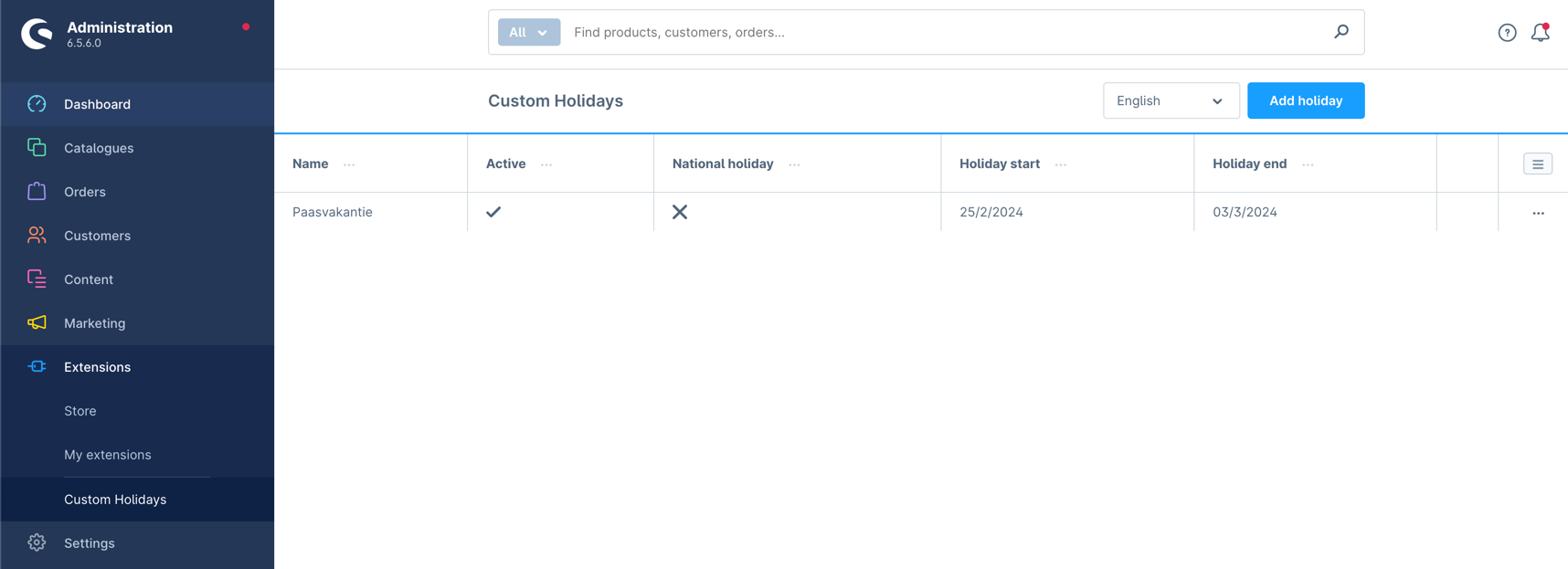The width and height of the screenshot is (1568, 569).
Task: Click the Customers people icon
Action: point(37,235)
